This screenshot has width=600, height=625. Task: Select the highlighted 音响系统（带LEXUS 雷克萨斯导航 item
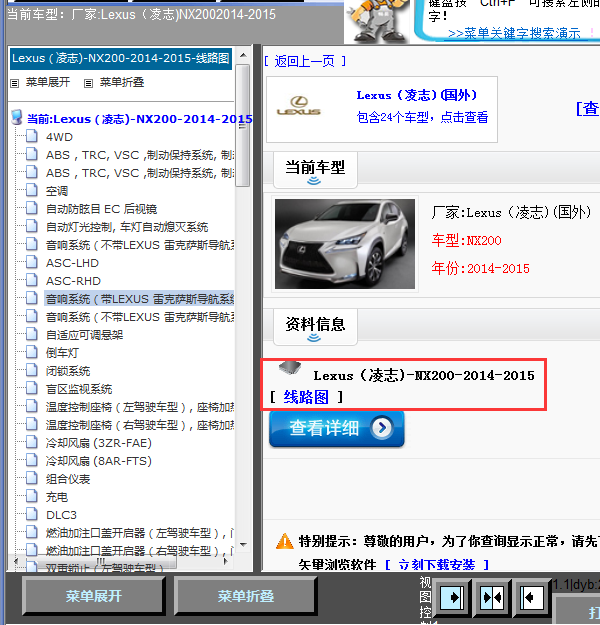click(140, 299)
